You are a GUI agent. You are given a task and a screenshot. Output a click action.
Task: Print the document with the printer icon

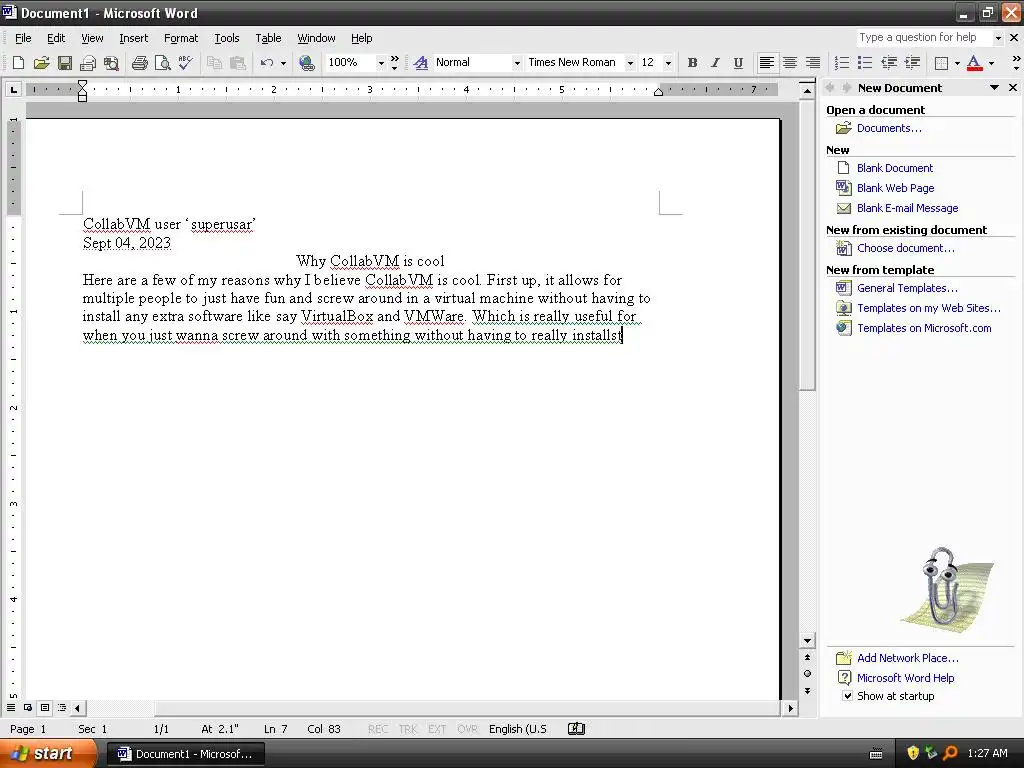point(139,63)
